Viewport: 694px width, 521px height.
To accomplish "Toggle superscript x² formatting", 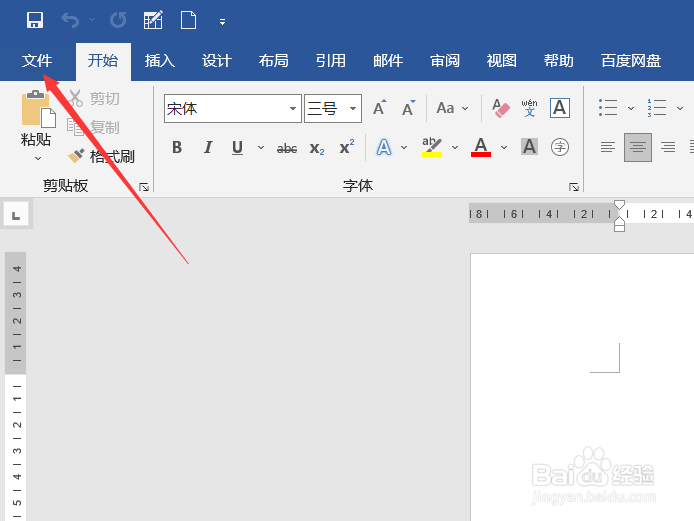I will pos(347,147).
